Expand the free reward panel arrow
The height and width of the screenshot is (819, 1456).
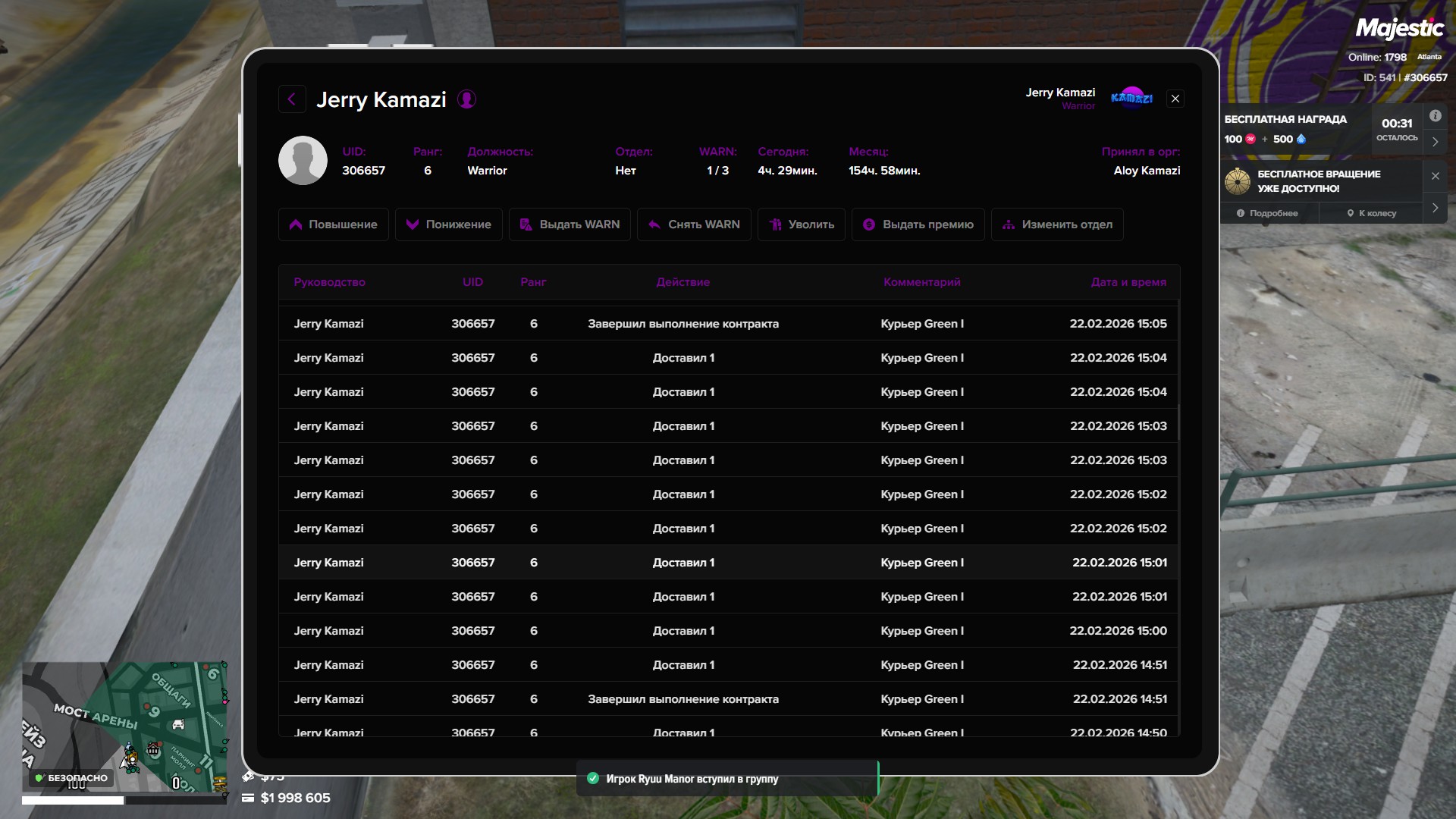[x=1435, y=142]
